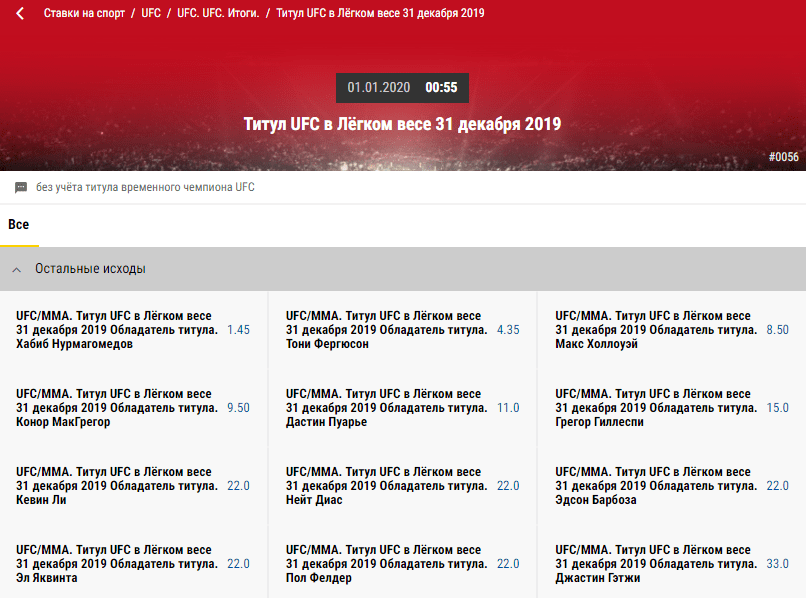Bet on Дастин Пуарье at 11.0
This screenshot has width=806, height=598.
pos(508,408)
